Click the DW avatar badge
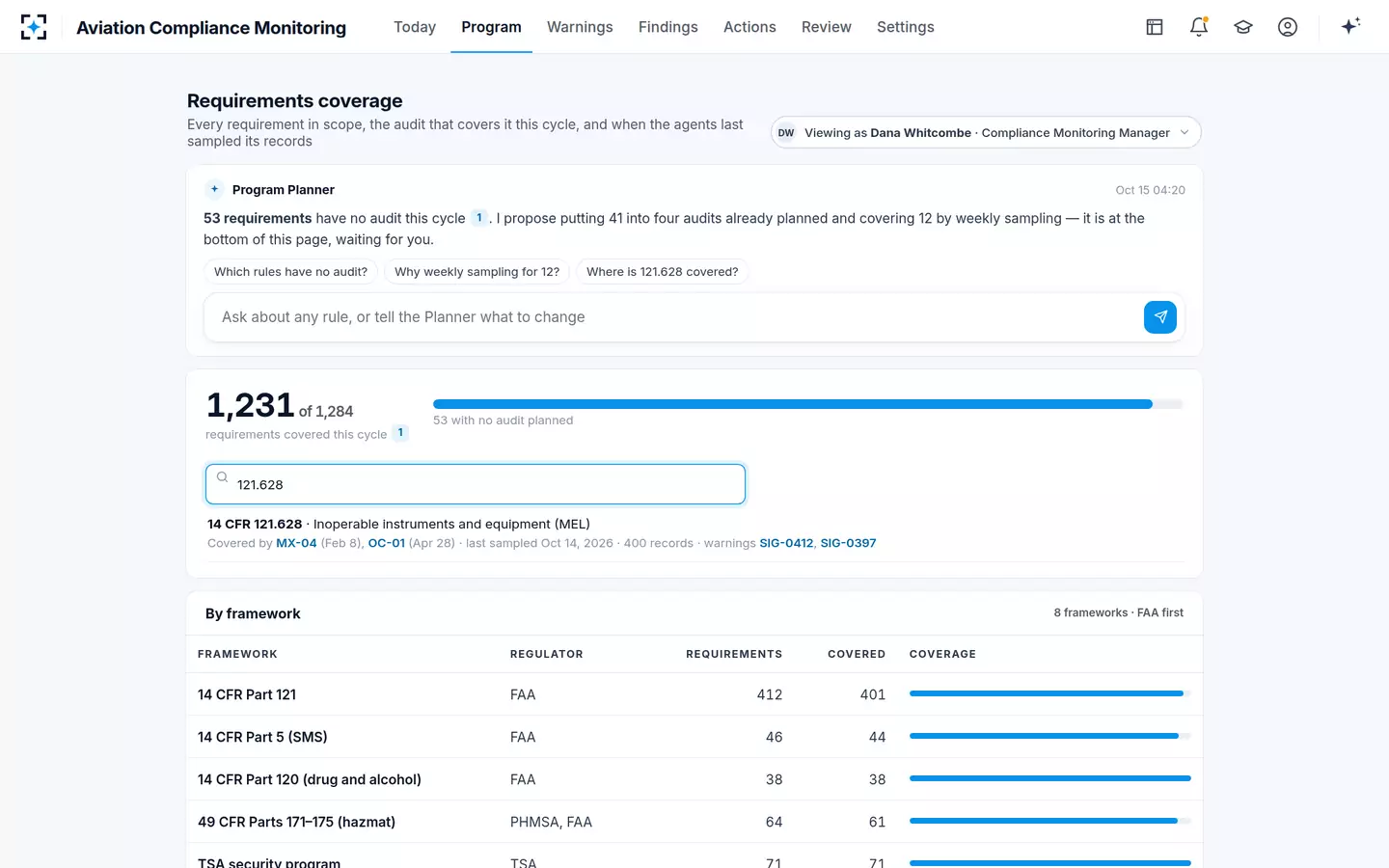 786,133
